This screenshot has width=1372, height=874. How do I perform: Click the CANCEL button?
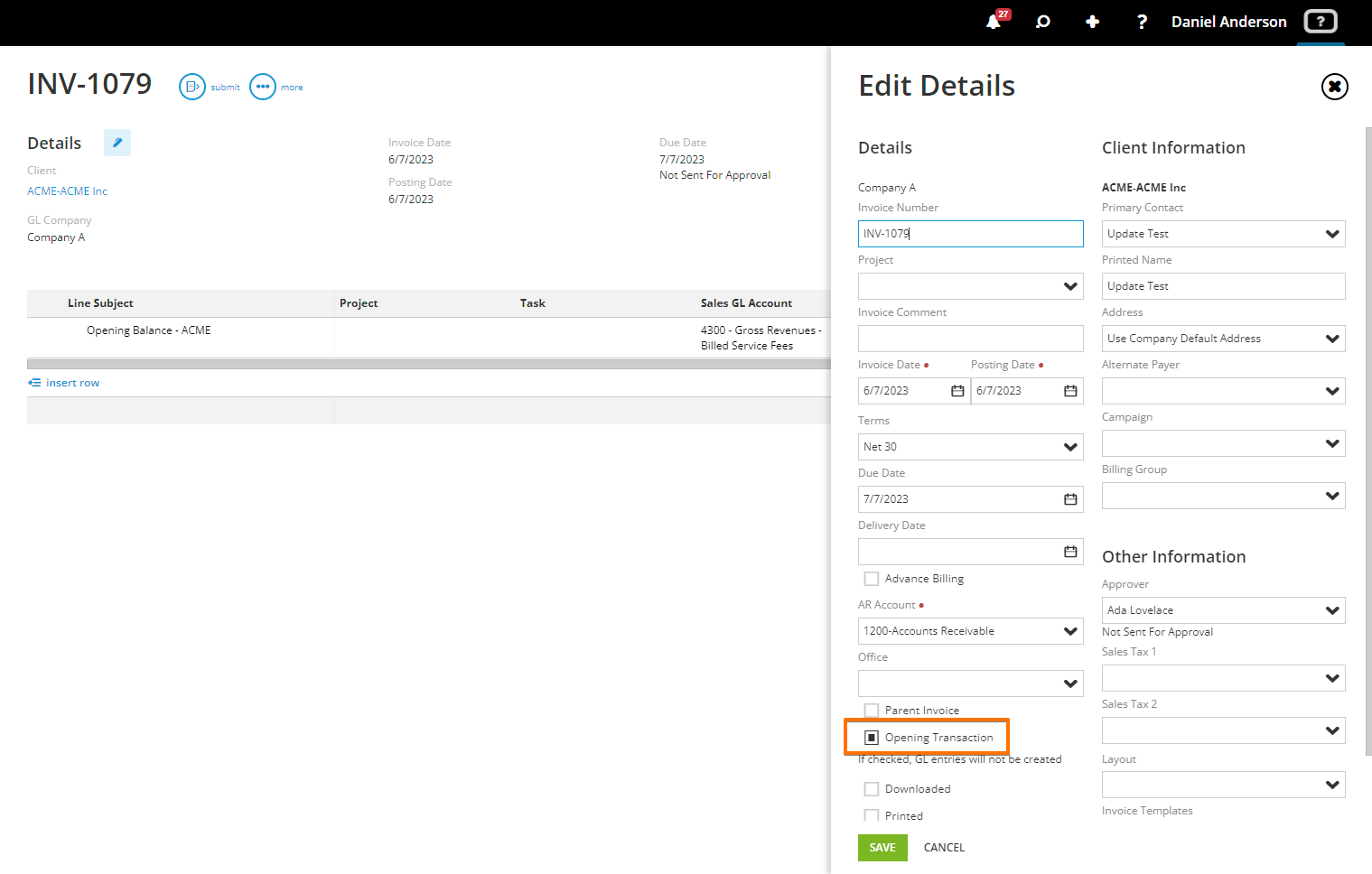click(x=944, y=848)
